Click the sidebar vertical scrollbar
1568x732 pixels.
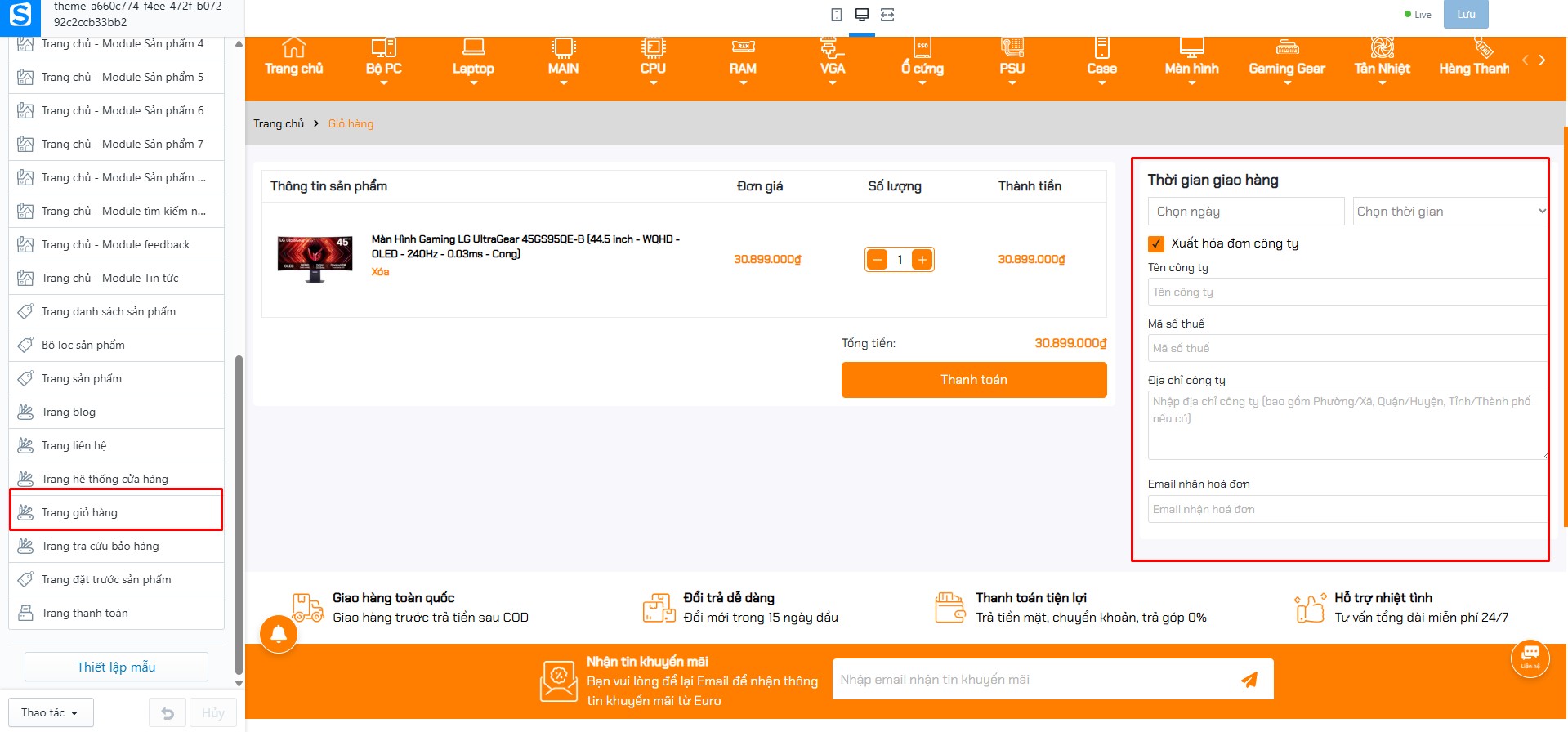coord(239,515)
